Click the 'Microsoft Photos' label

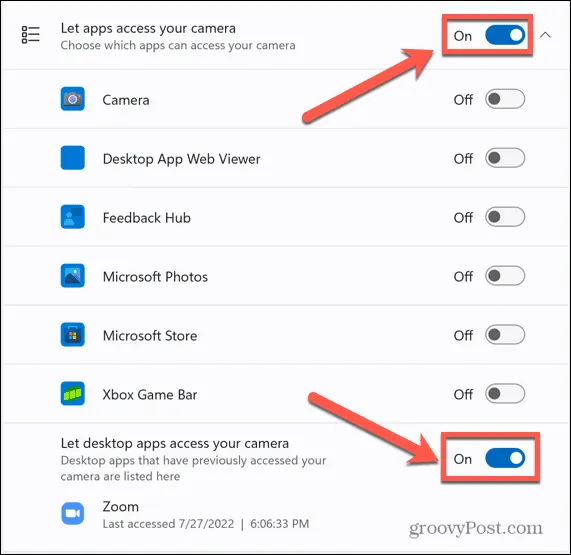155,277
